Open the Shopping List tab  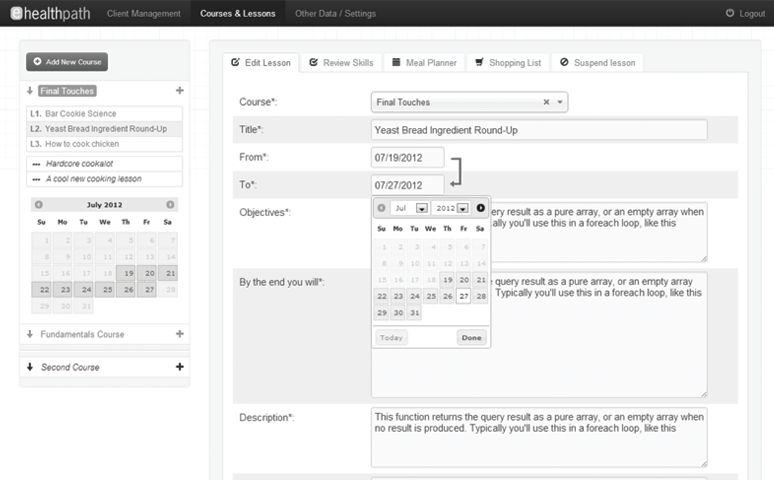[508, 62]
